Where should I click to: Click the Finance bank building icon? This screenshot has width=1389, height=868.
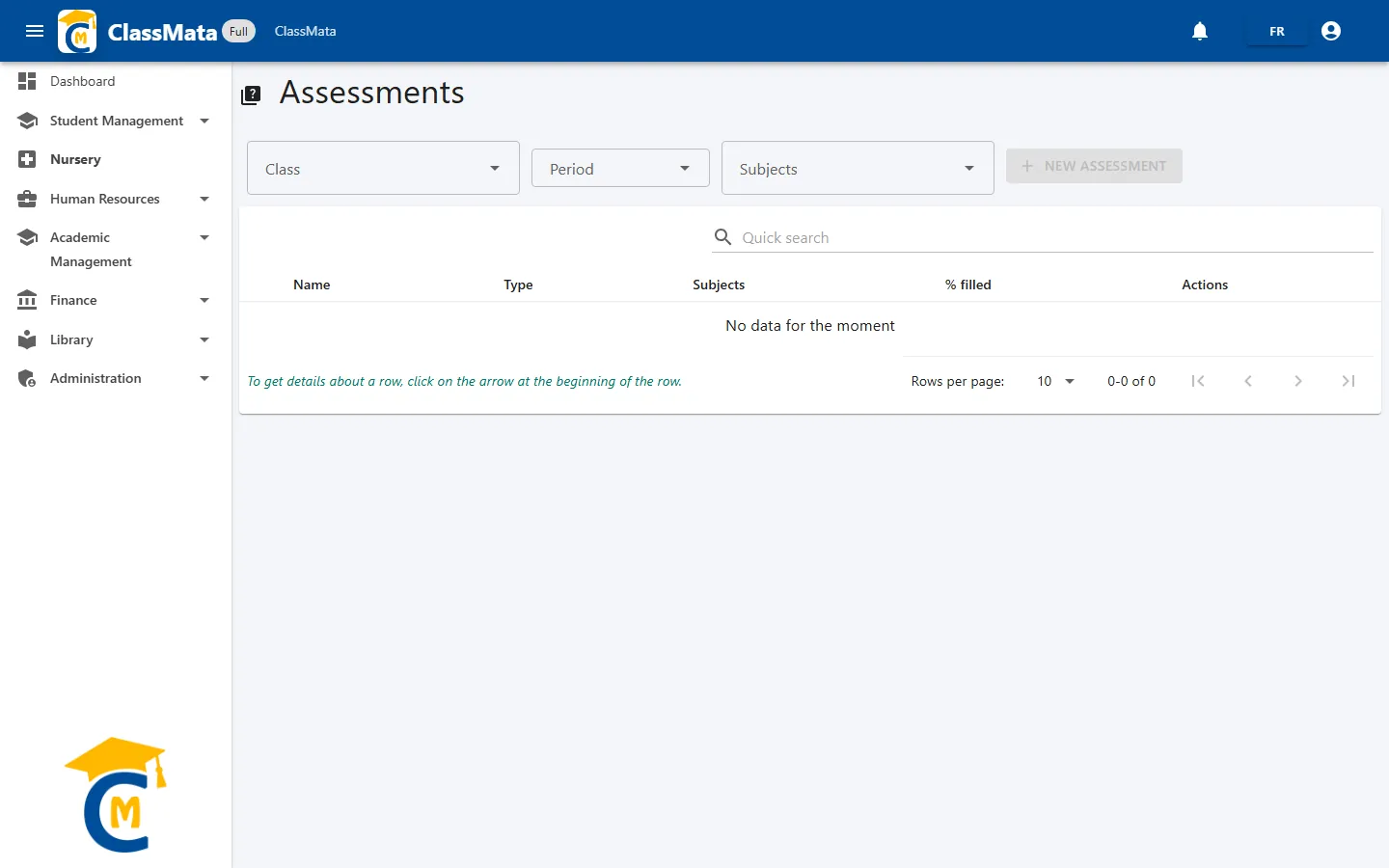(x=27, y=300)
